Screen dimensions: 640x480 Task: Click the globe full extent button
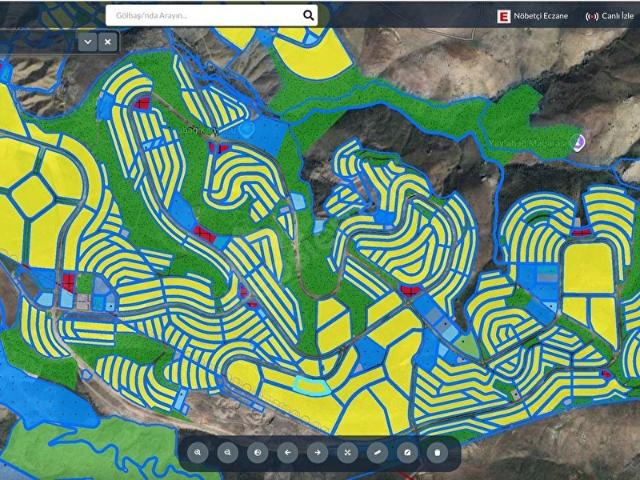coord(258,452)
